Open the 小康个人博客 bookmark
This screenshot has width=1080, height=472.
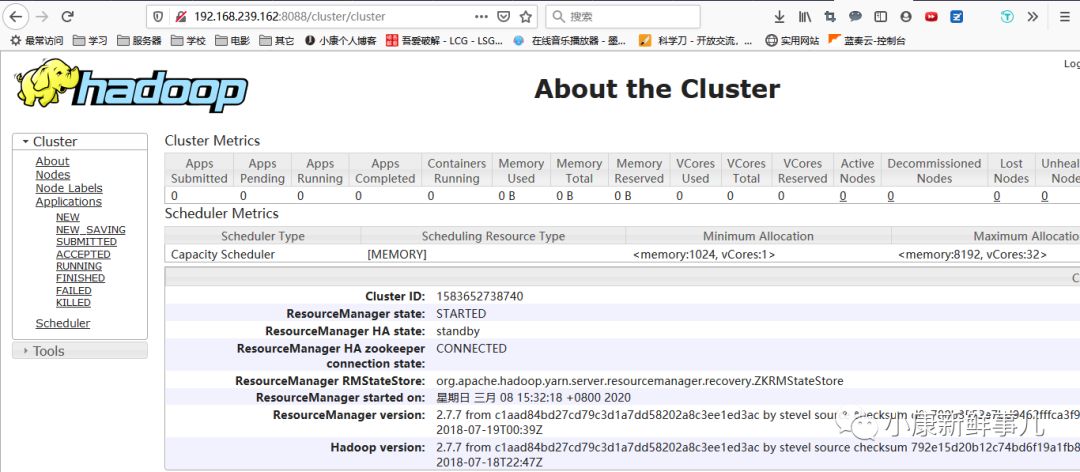(x=340, y=41)
